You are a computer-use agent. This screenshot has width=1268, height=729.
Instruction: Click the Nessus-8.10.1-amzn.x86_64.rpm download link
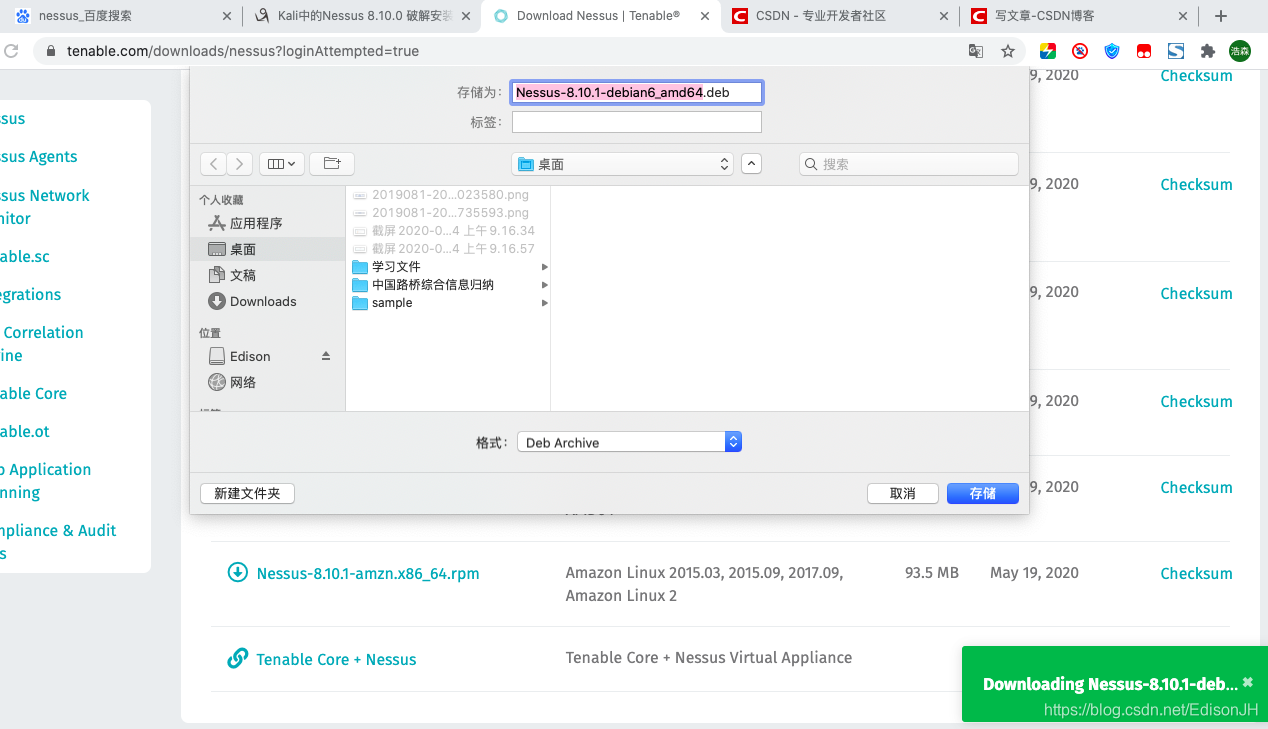[x=368, y=574]
